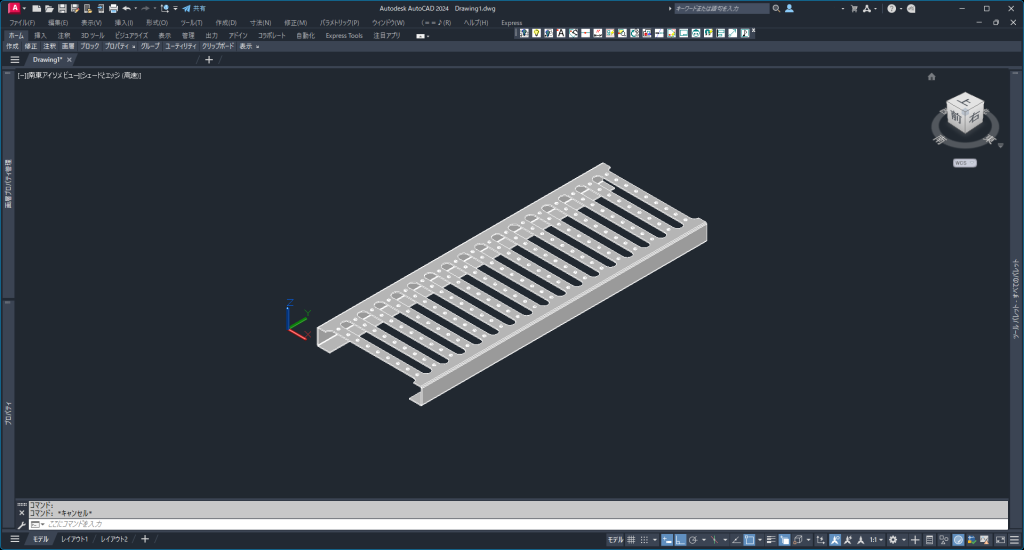Click the Plot printer icon

coord(114,8)
